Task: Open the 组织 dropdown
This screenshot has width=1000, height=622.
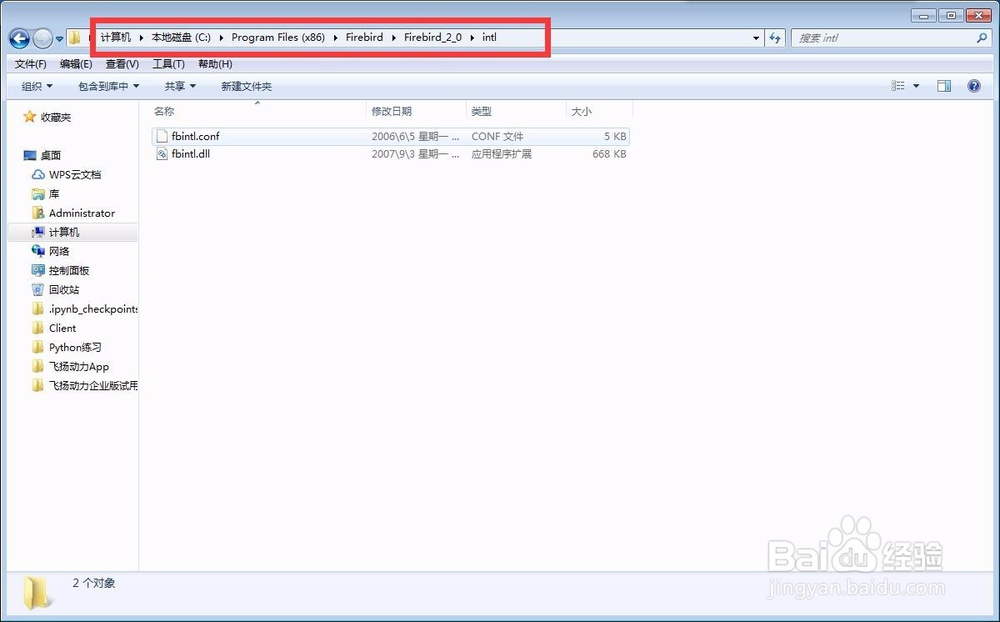Action: [x=37, y=86]
